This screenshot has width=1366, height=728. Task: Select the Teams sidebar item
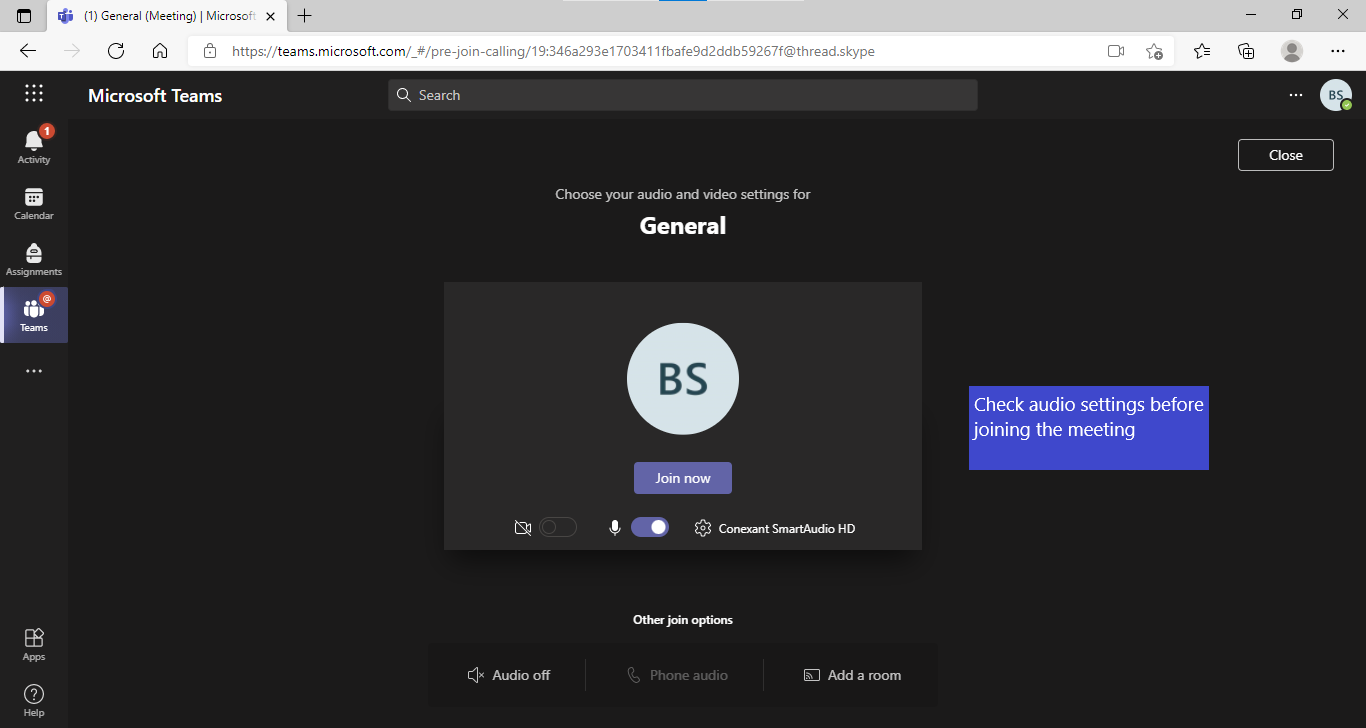coord(34,315)
